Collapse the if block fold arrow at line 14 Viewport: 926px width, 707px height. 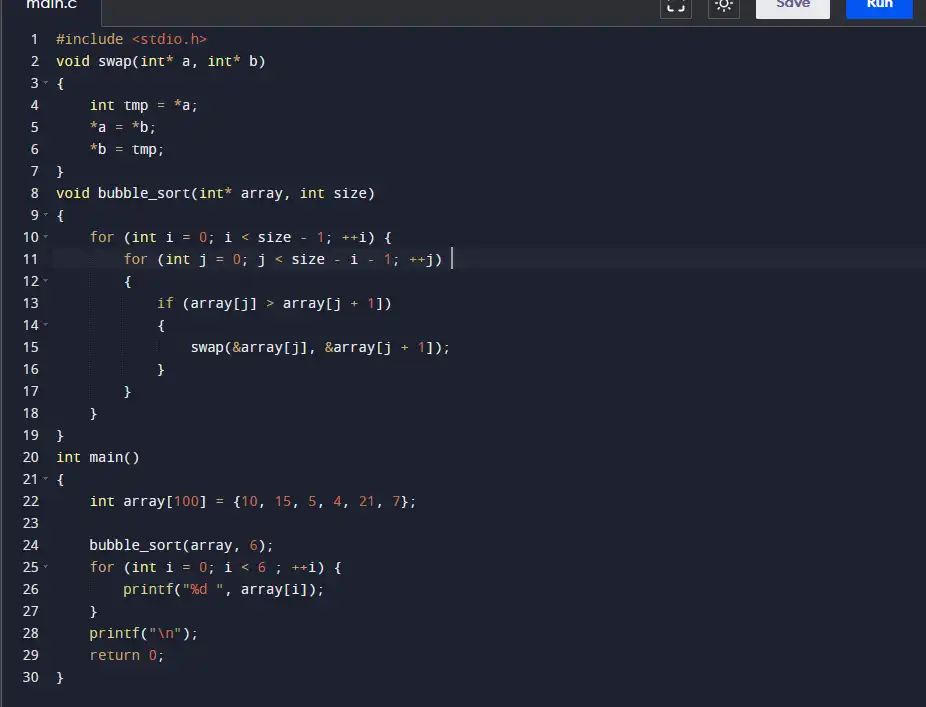pyautogui.click(x=45, y=325)
